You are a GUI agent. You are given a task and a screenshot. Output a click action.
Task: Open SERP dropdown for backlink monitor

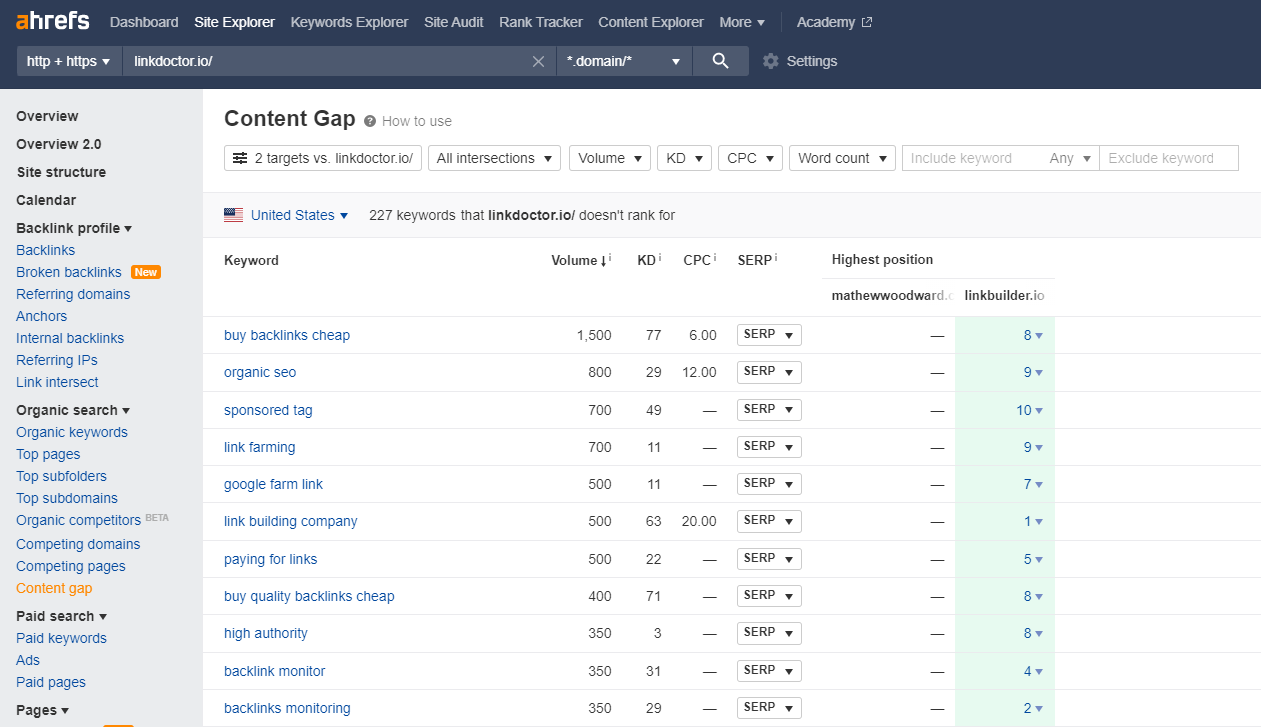tap(769, 670)
